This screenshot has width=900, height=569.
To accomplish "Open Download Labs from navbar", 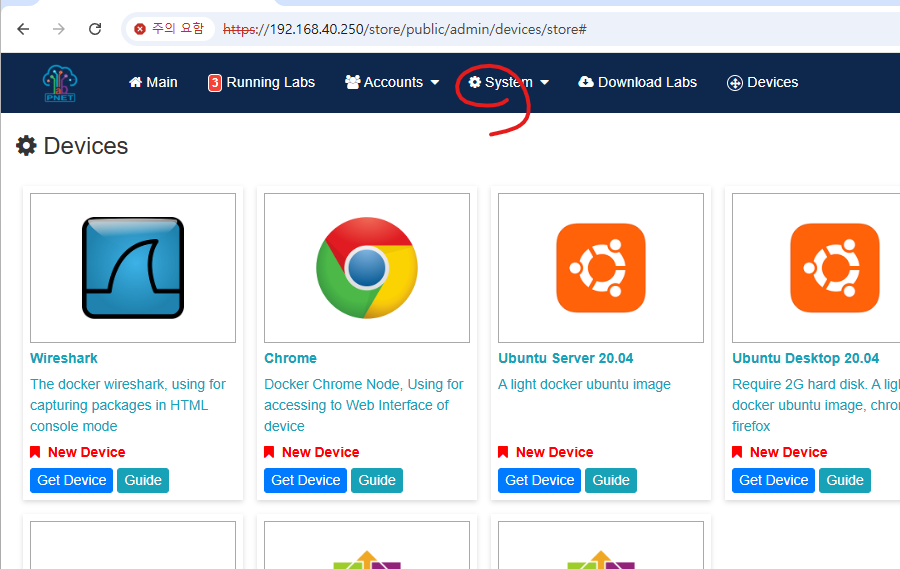I will pos(637,82).
